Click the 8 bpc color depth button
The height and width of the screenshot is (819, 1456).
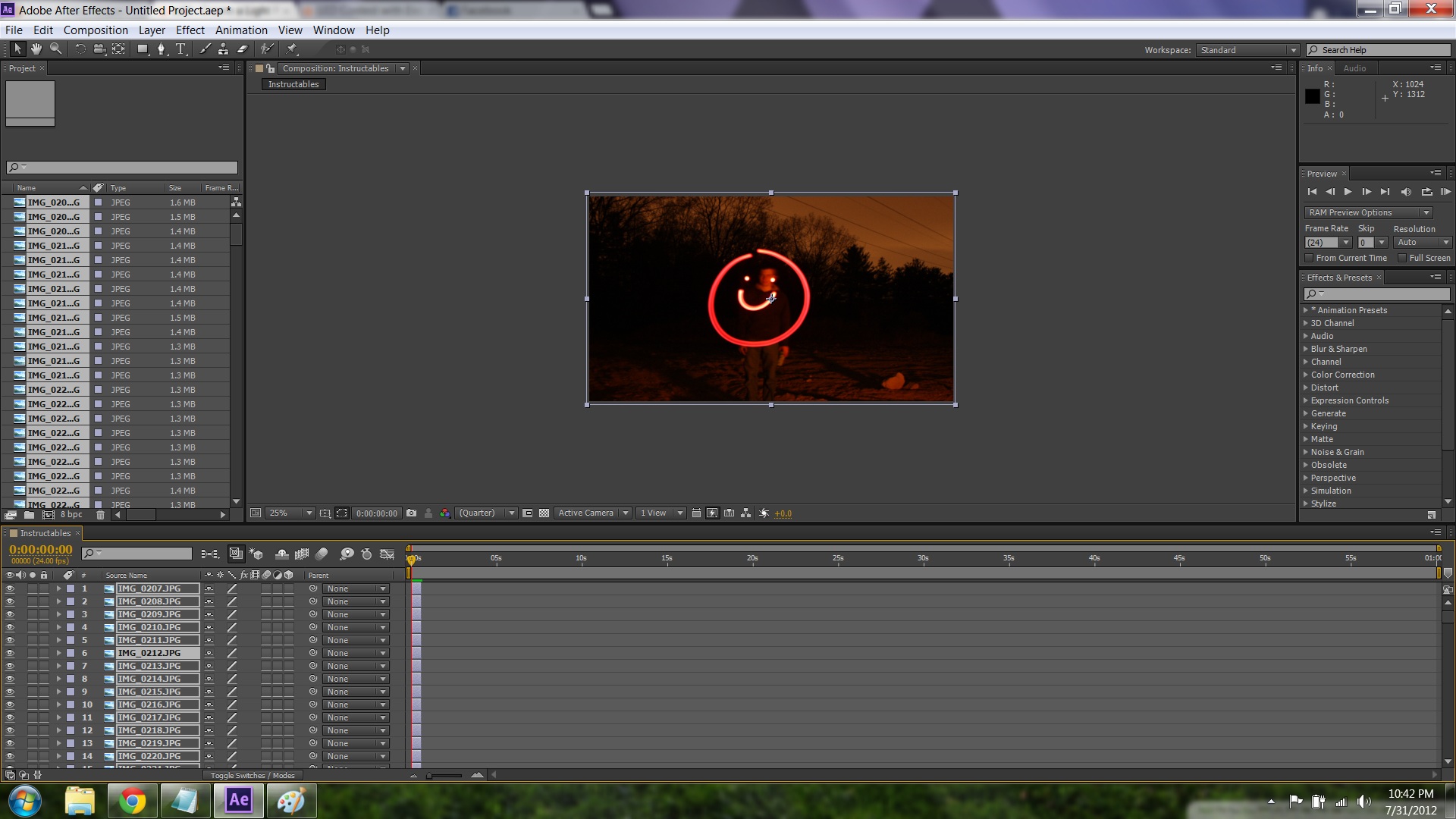(x=71, y=515)
